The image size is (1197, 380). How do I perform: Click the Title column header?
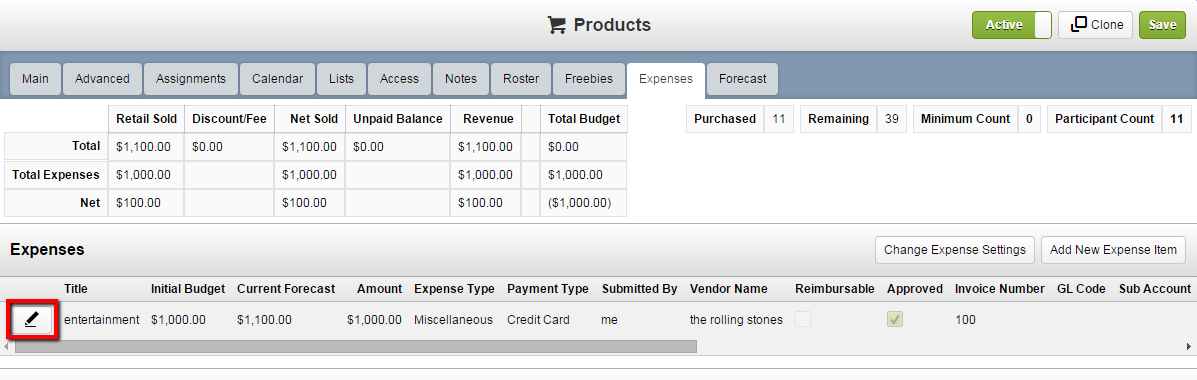tap(76, 288)
